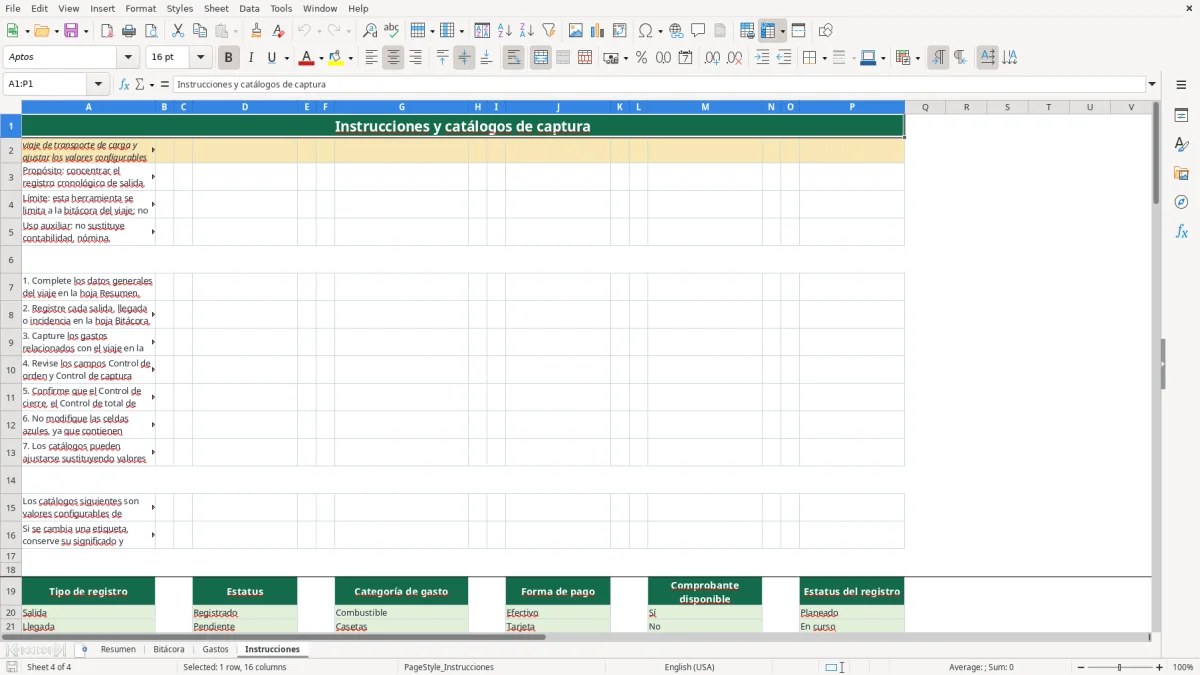
Task: Format as percent icon
Action: [x=641, y=58]
